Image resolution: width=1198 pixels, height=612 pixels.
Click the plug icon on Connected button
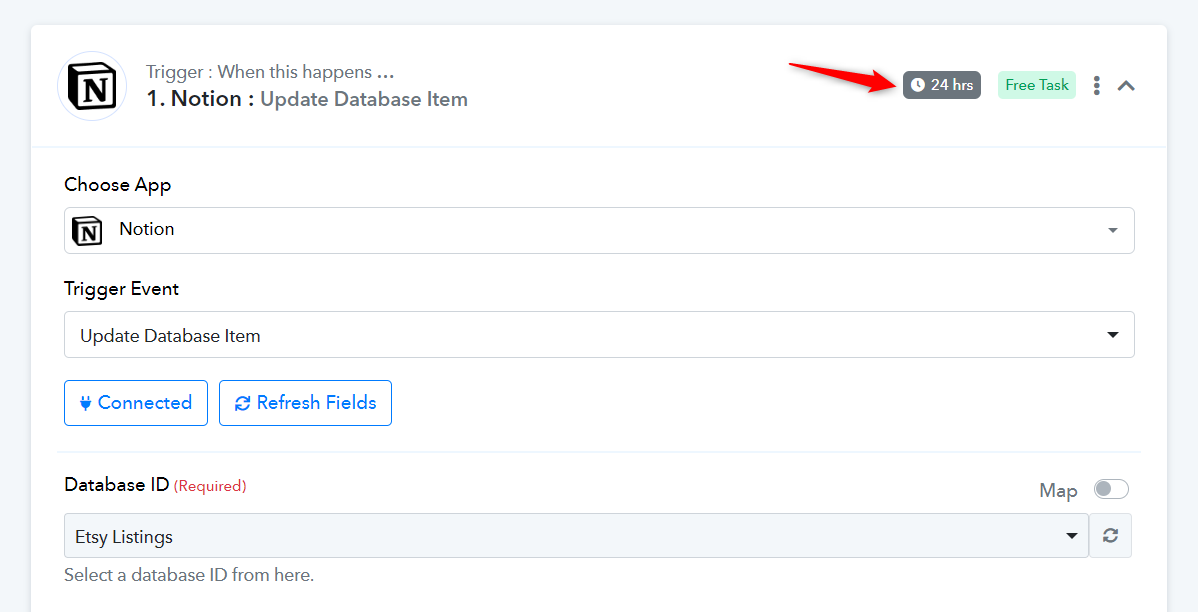pos(85,403)
